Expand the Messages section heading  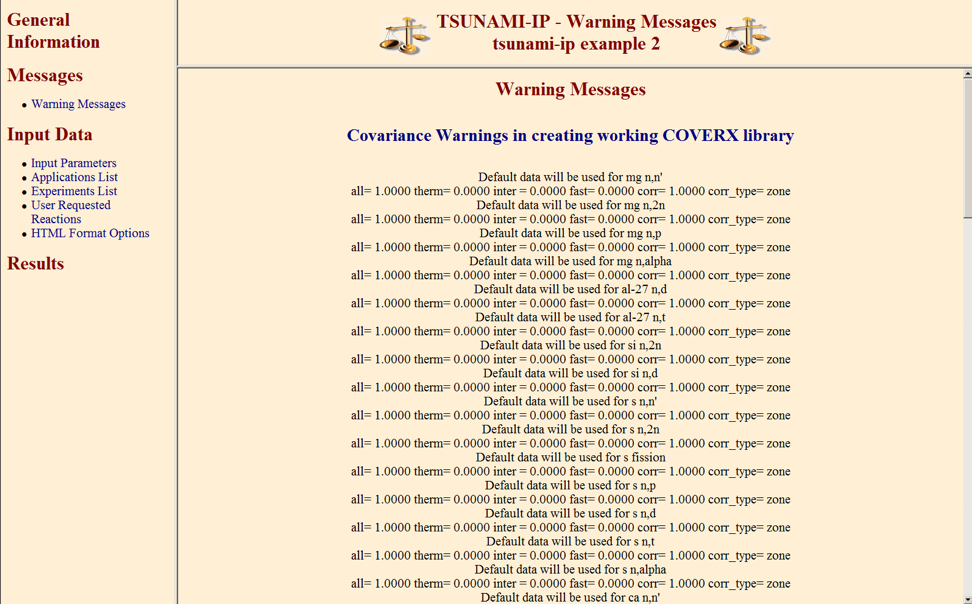tap(45, 76)
